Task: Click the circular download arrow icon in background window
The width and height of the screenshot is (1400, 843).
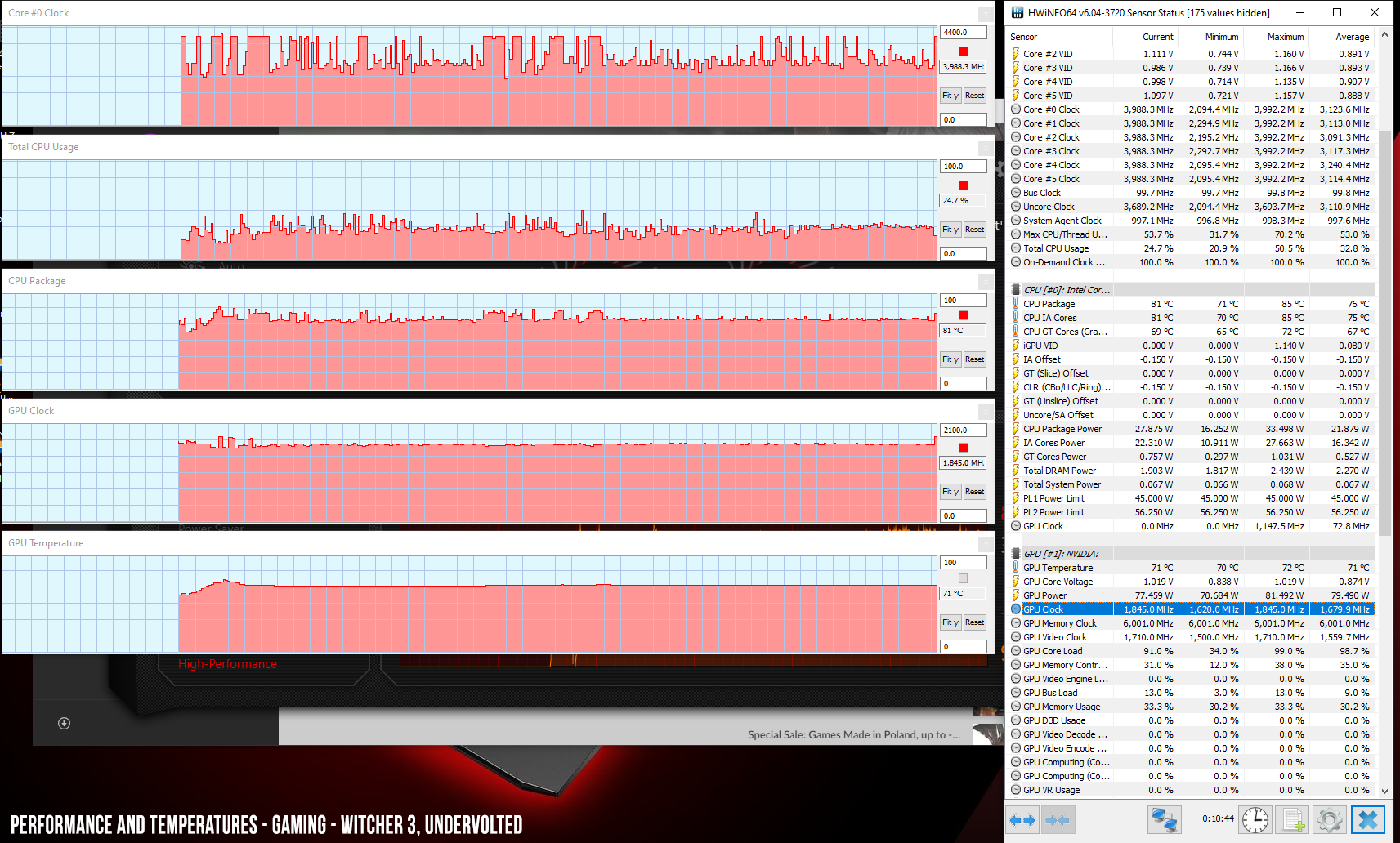Action: (x=65, y=723)
